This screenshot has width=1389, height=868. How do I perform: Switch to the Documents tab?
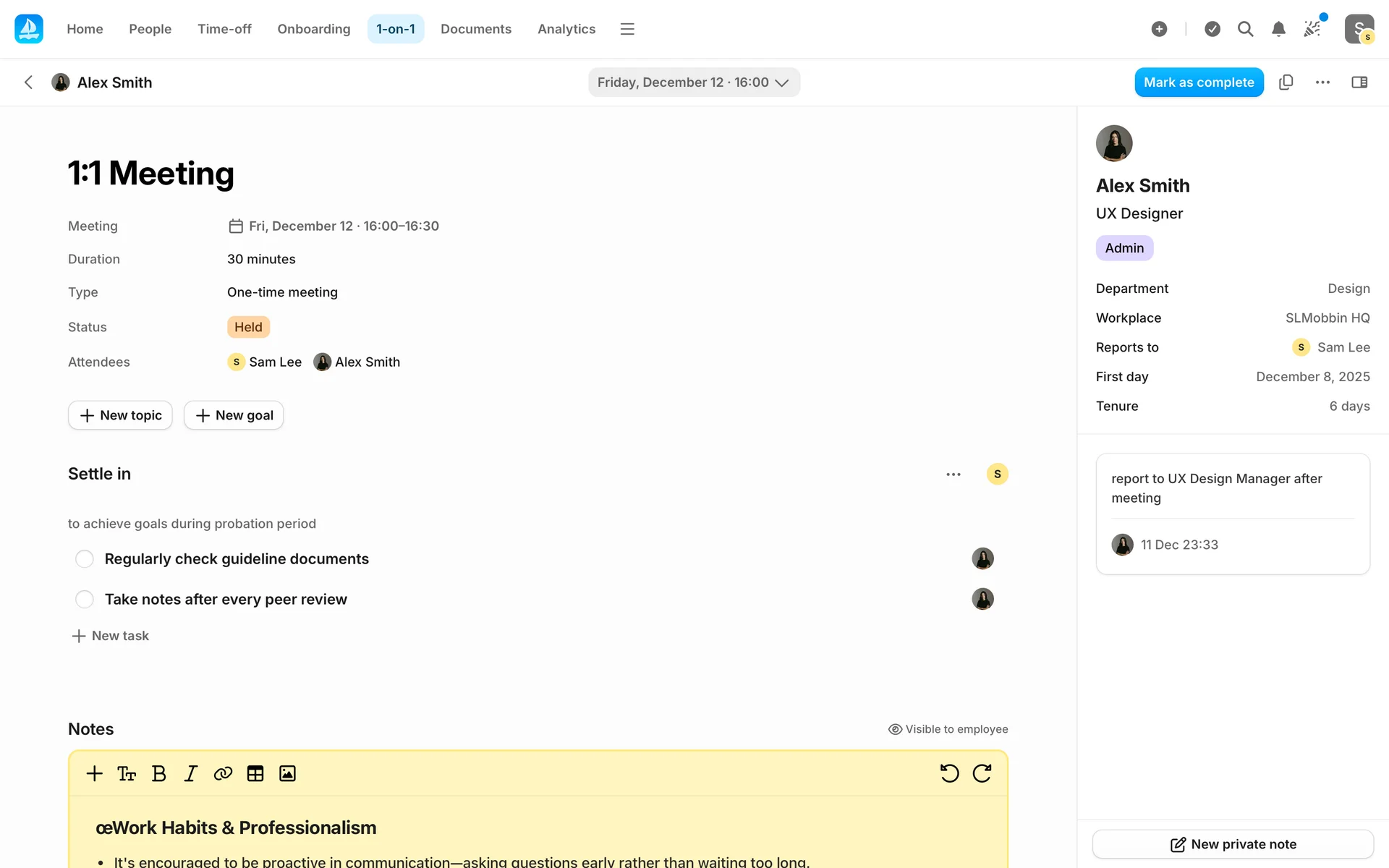(475, 29)
